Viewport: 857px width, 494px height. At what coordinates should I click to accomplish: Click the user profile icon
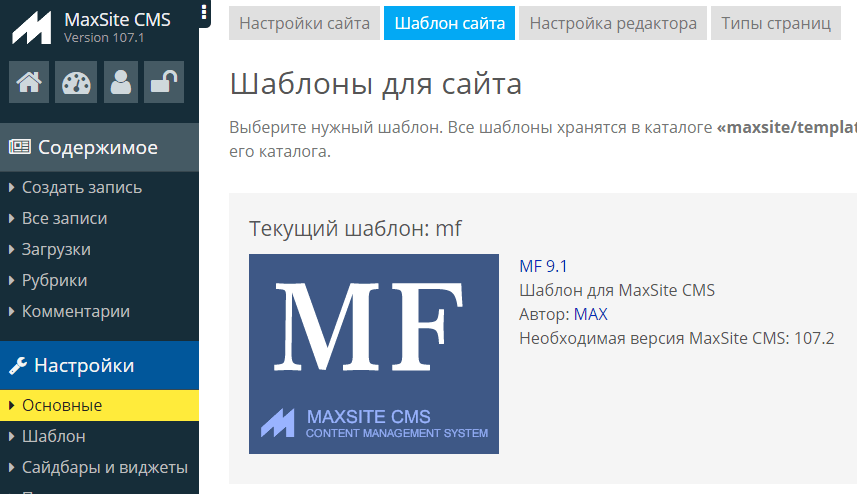point(121,83)
